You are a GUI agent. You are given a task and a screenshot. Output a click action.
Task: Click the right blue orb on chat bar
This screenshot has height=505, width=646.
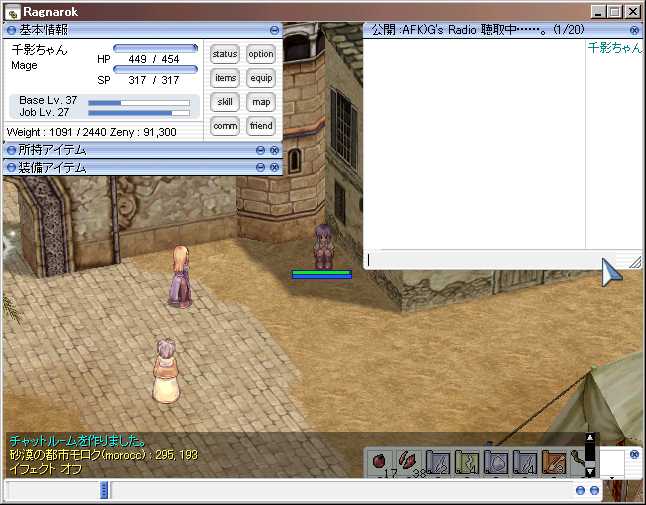pos(594,490)
